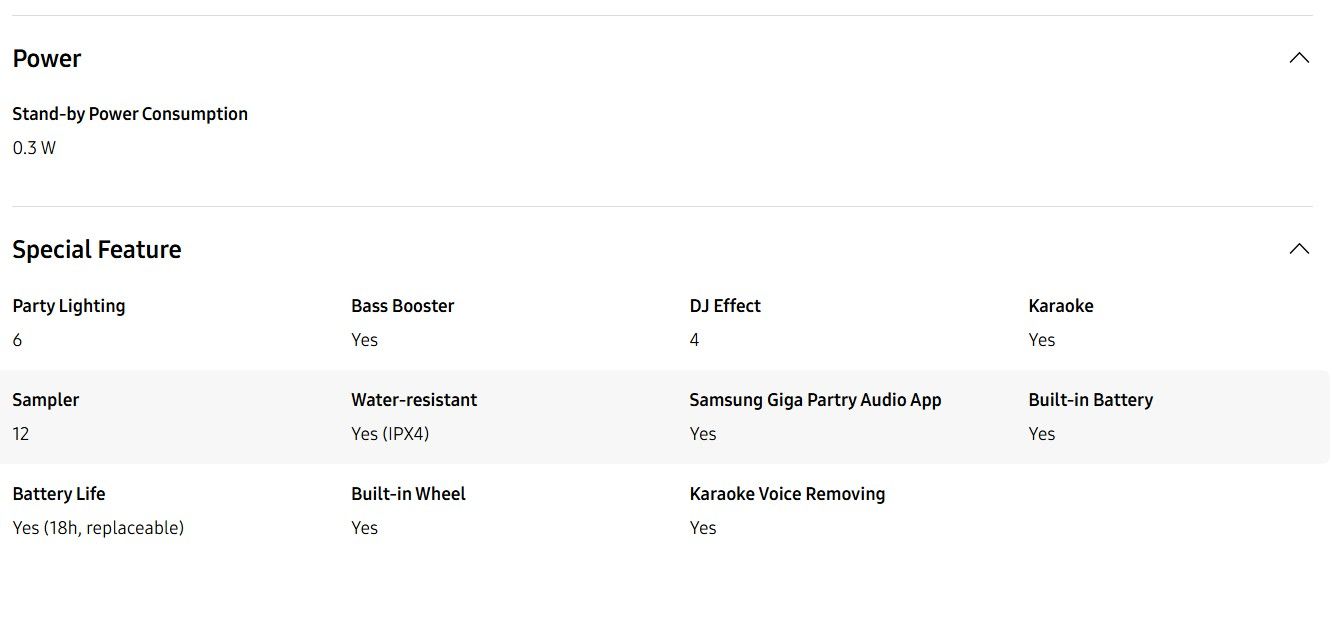The image size is (1332, 638).
Task: Collapse the Power section chevron
Action: 1299,58
